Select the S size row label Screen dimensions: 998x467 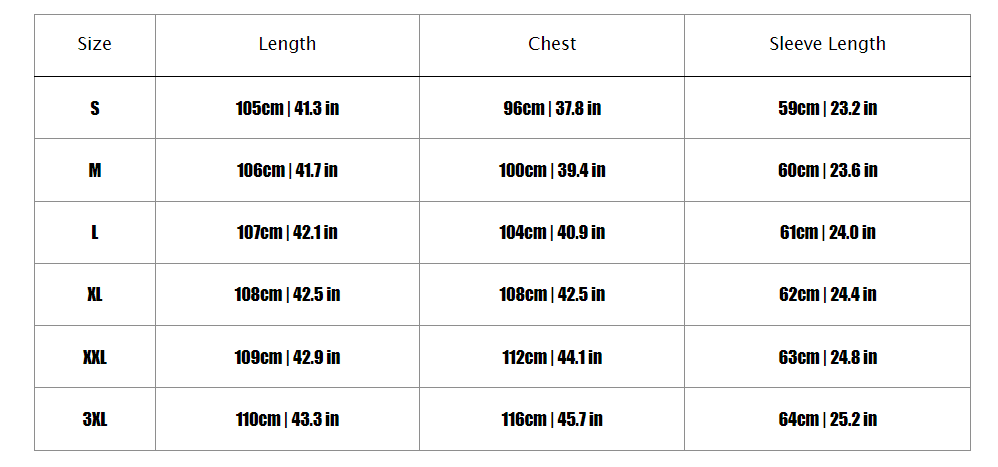click(x=95, y=108)
